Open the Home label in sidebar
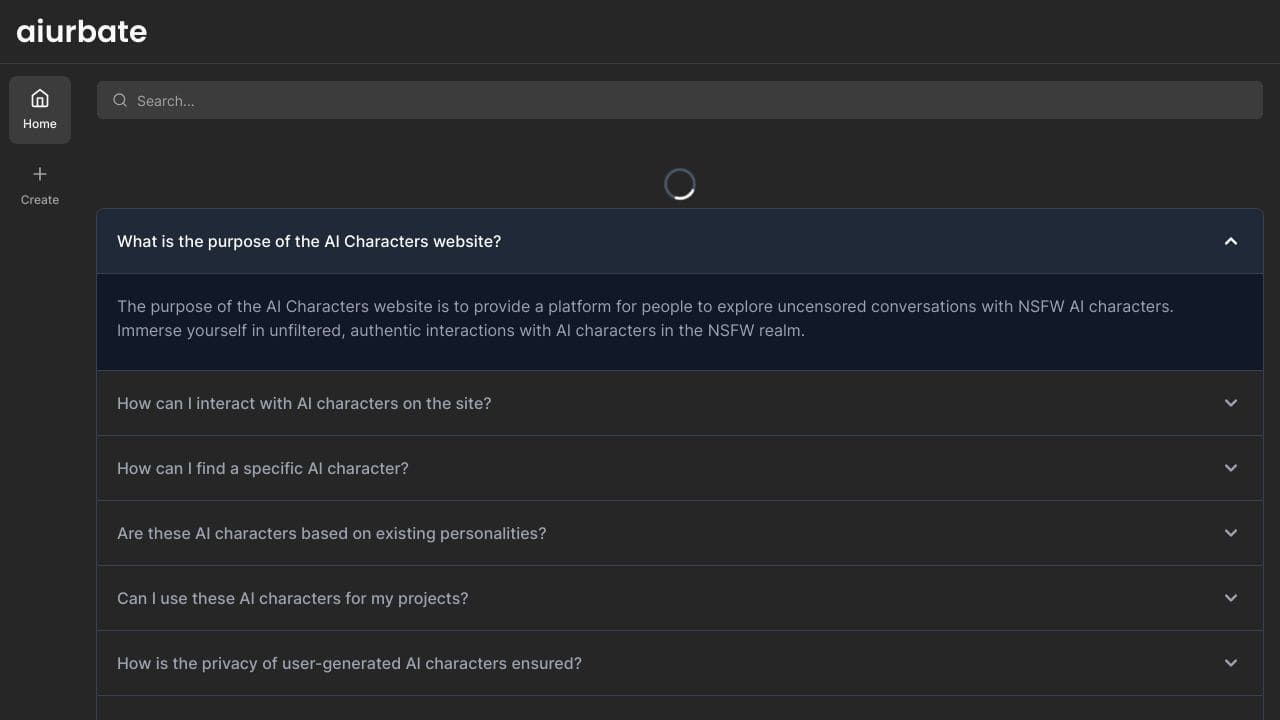 pos(40,124)
